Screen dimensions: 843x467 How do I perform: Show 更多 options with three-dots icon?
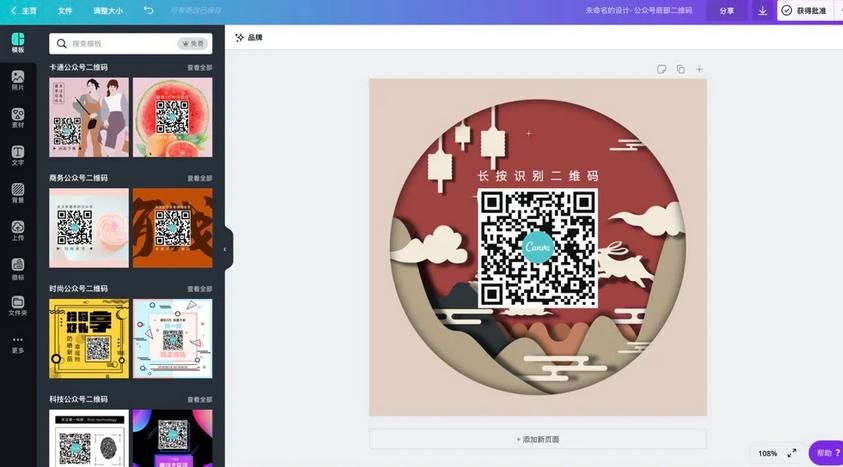[x=18, y=344]
